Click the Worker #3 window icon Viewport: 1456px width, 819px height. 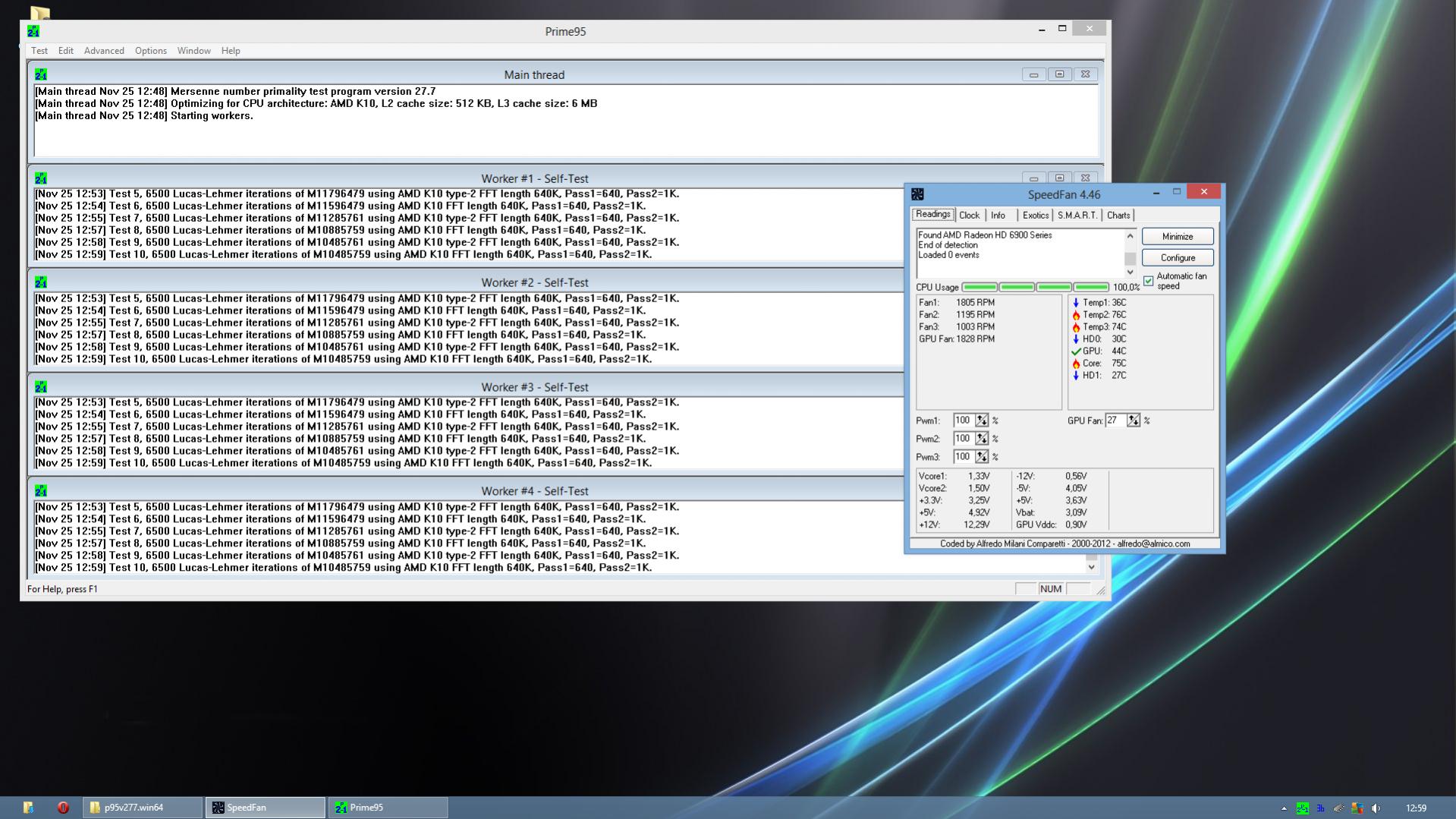[x=41, y=387]
